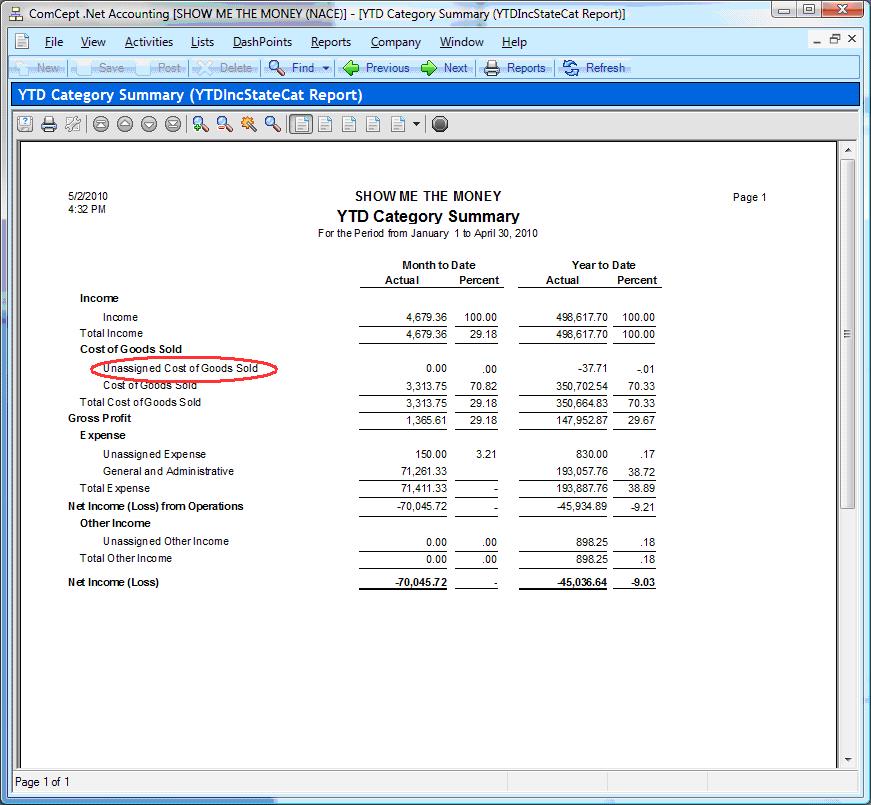Go to previous page using up arrow icon
Viewport: 871px width, 805px height.
pyautogui.click(x=124, y=124)
